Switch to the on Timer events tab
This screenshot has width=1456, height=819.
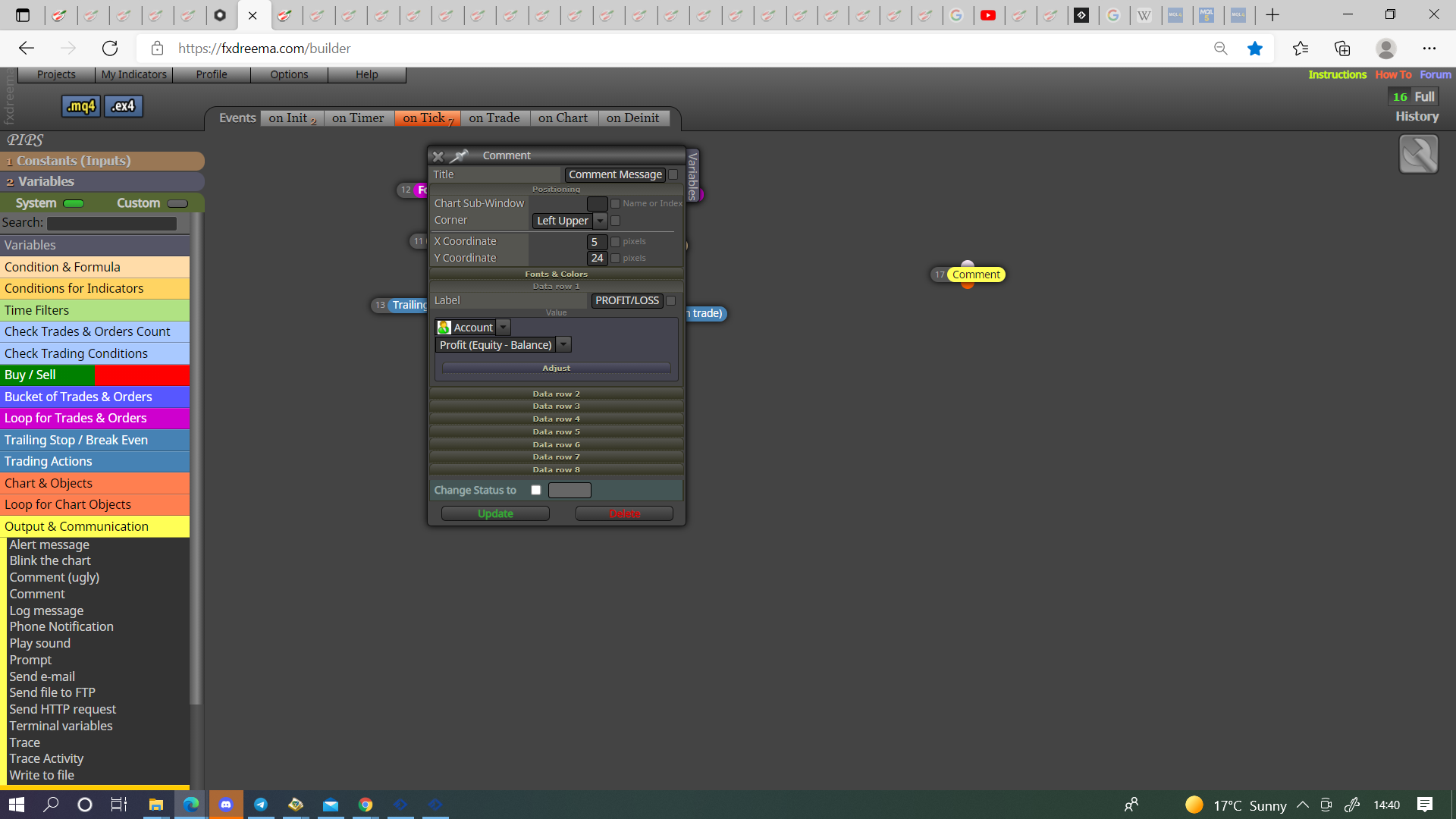click(358, 118)
